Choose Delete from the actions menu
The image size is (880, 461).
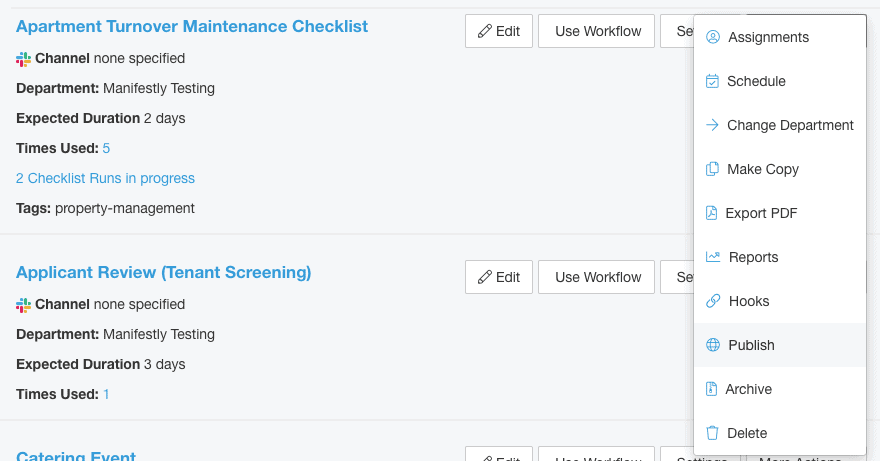747,433
